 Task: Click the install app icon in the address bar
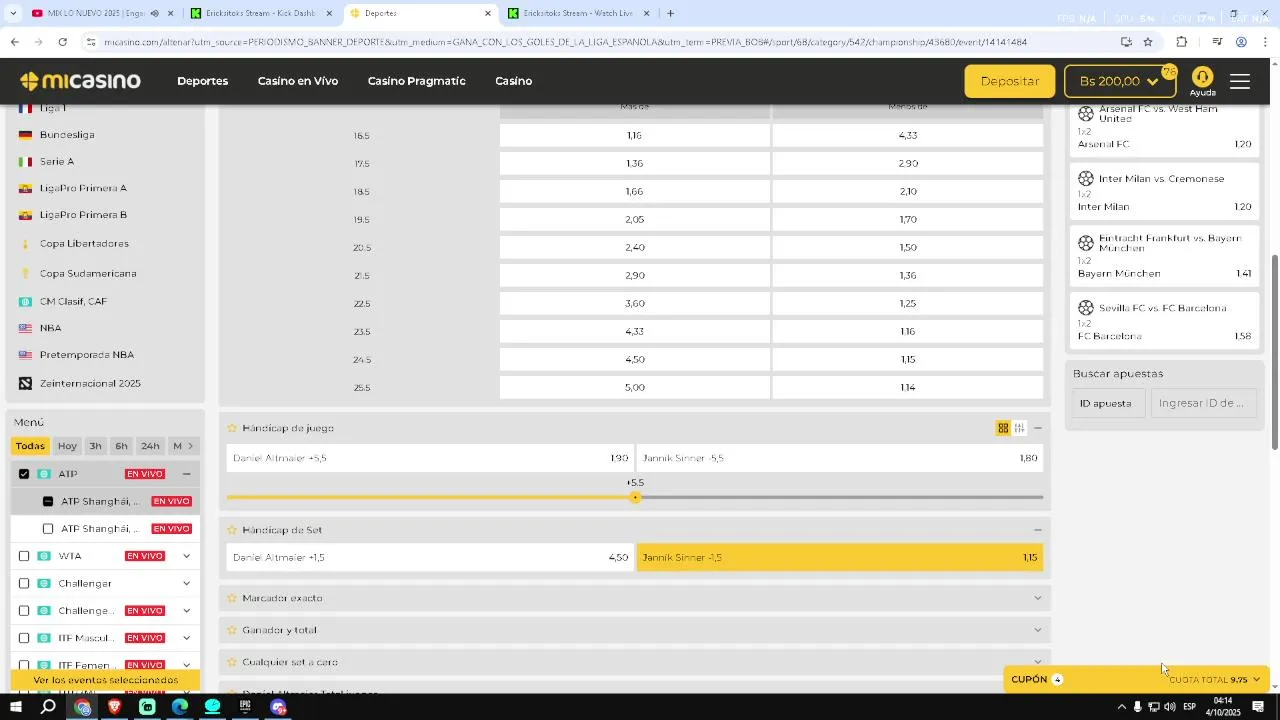tap(1126, 42)
